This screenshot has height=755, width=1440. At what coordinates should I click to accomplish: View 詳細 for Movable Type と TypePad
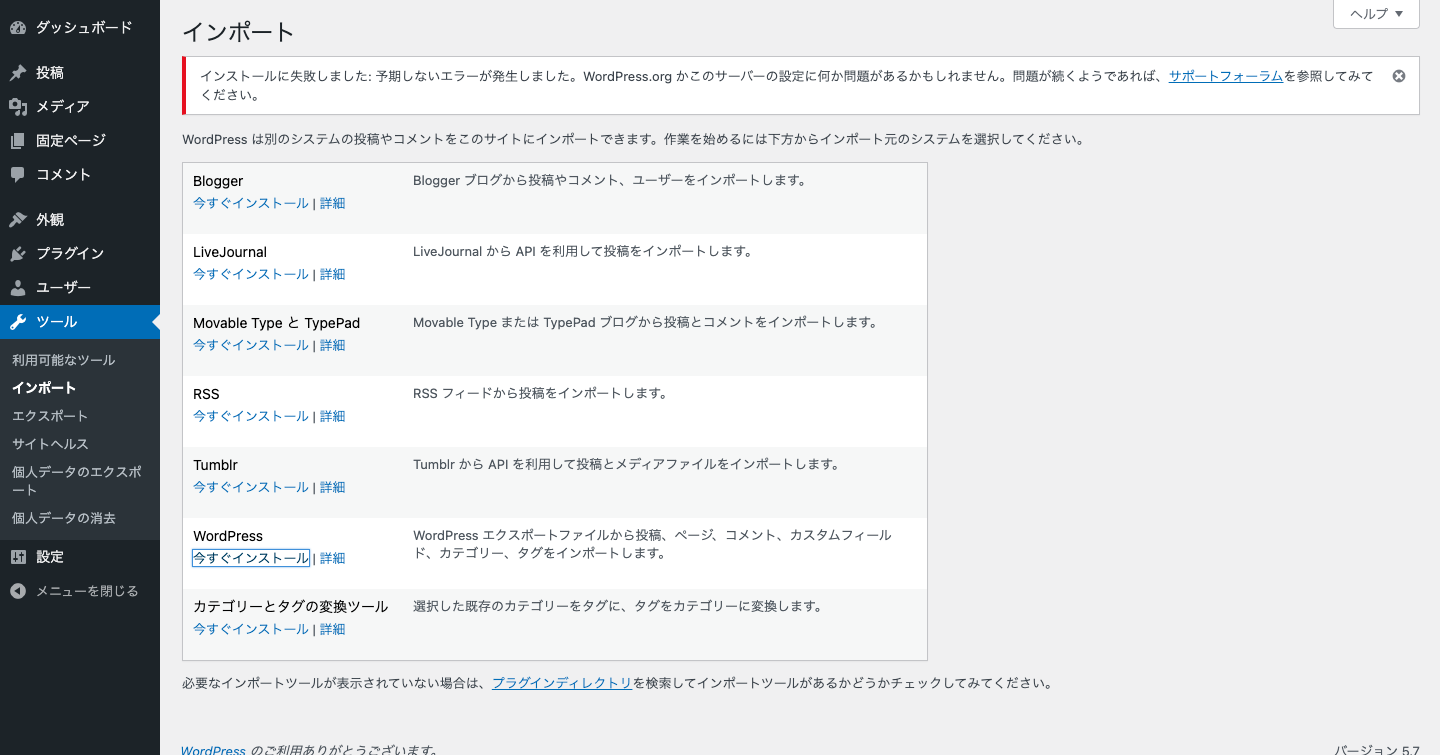tap(332, 345)
